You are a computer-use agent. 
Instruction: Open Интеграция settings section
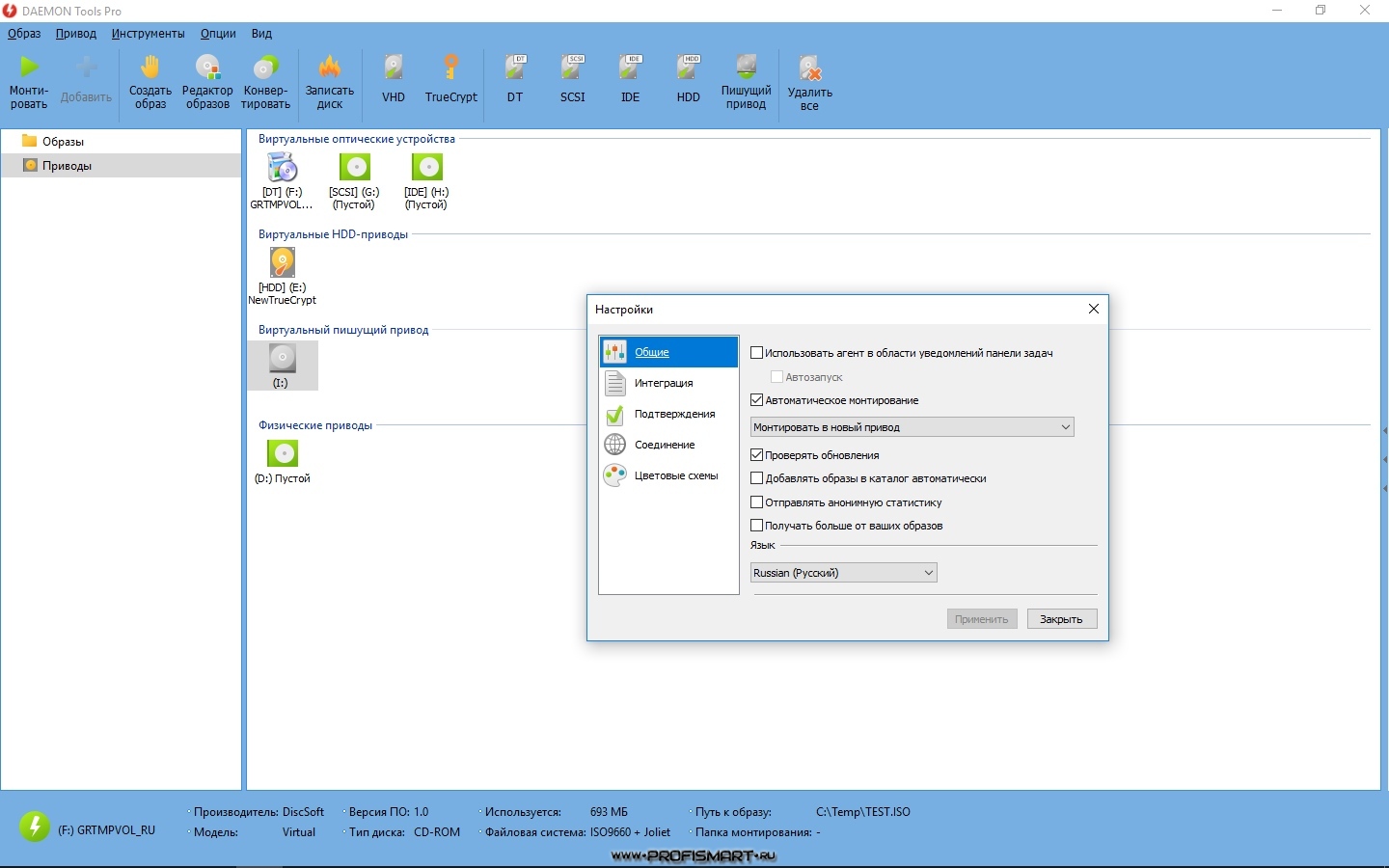point(668,383)
